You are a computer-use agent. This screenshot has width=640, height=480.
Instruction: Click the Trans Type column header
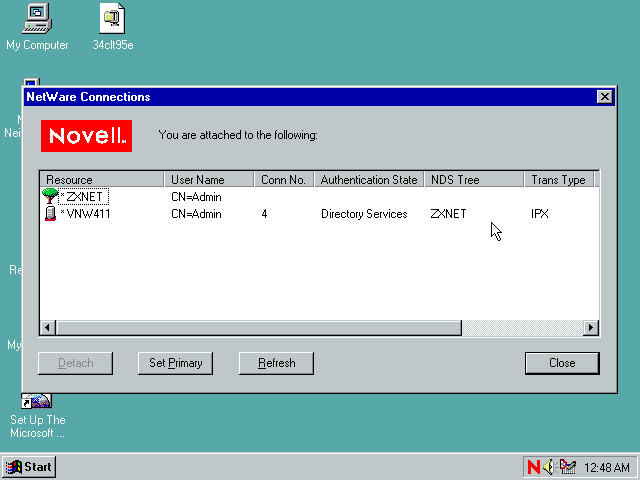tap(559, 180)
